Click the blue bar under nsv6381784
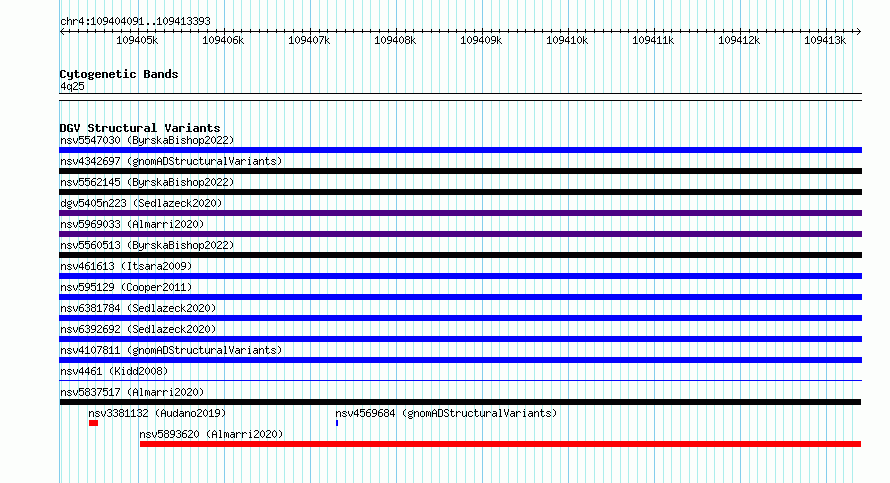Image resolution: width=890 pixels, height=483 pixels. (460, 318)
